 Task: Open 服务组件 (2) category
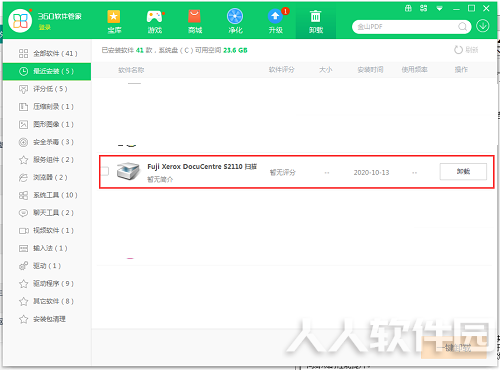tap(47, 160)
